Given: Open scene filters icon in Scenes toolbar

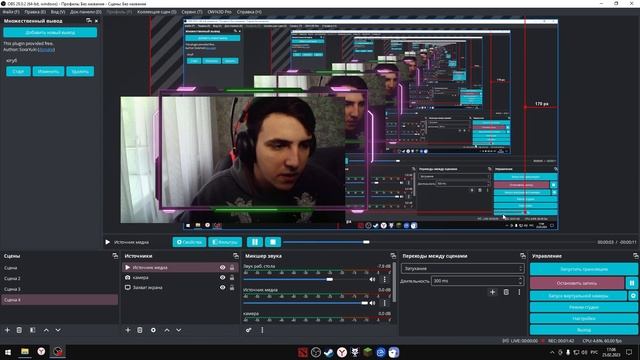Looking at the screenshot, I should (x=32, y=330).
